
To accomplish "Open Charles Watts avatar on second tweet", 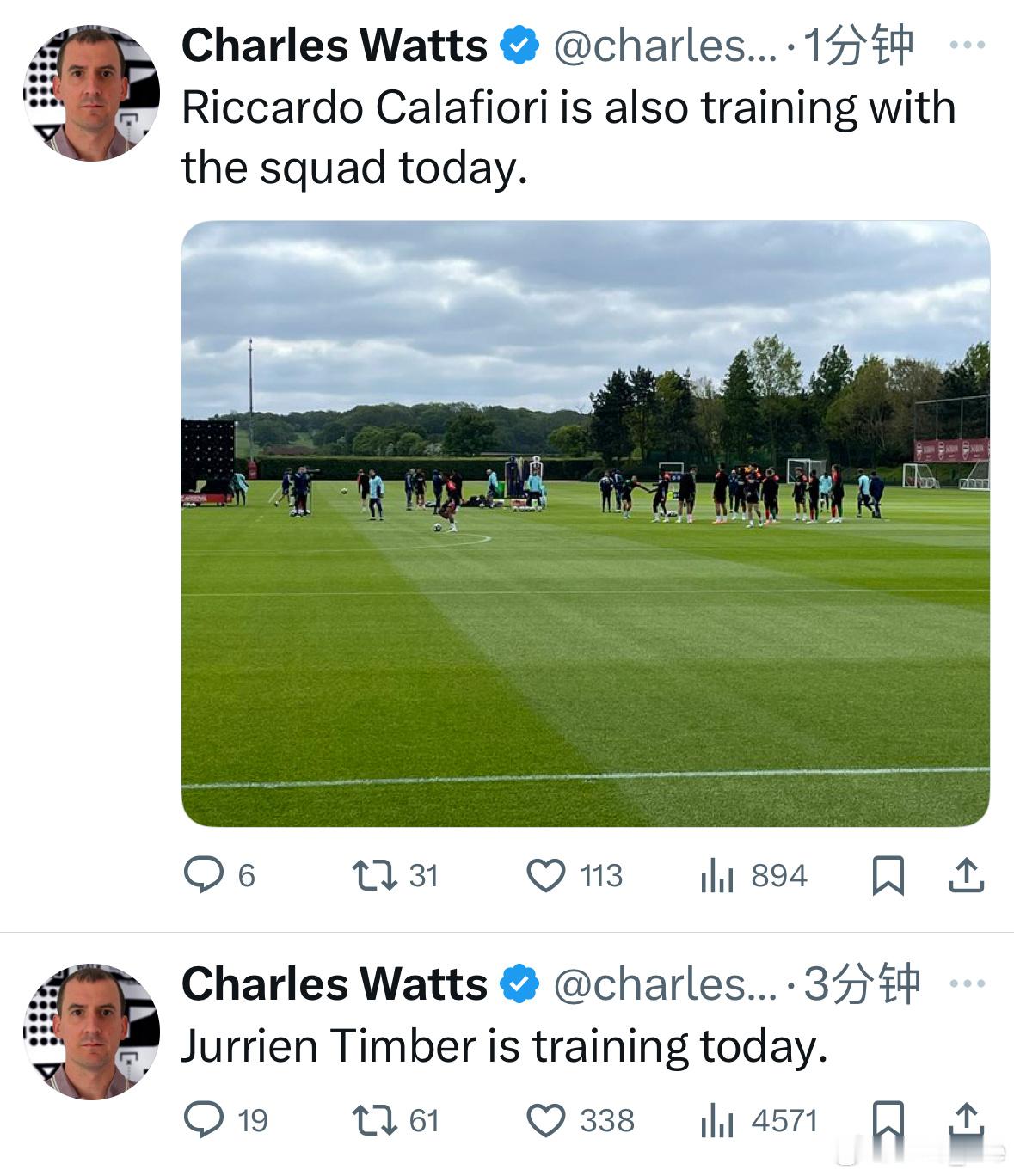I will tap(91, 1032).
